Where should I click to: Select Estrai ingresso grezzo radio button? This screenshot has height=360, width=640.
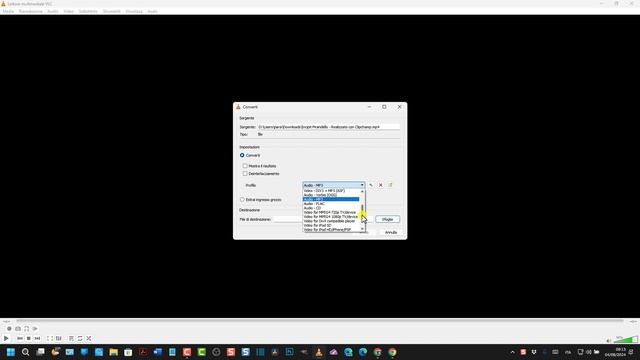[242, 200]
